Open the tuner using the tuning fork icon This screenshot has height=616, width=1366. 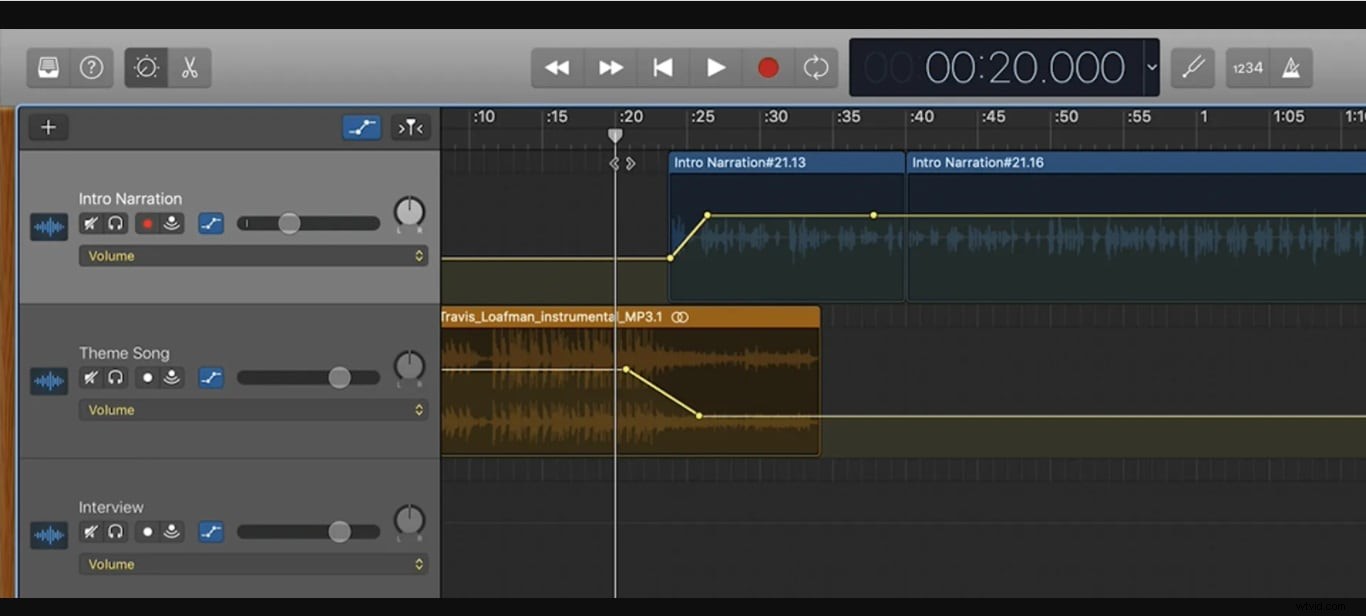[1193, 67]
